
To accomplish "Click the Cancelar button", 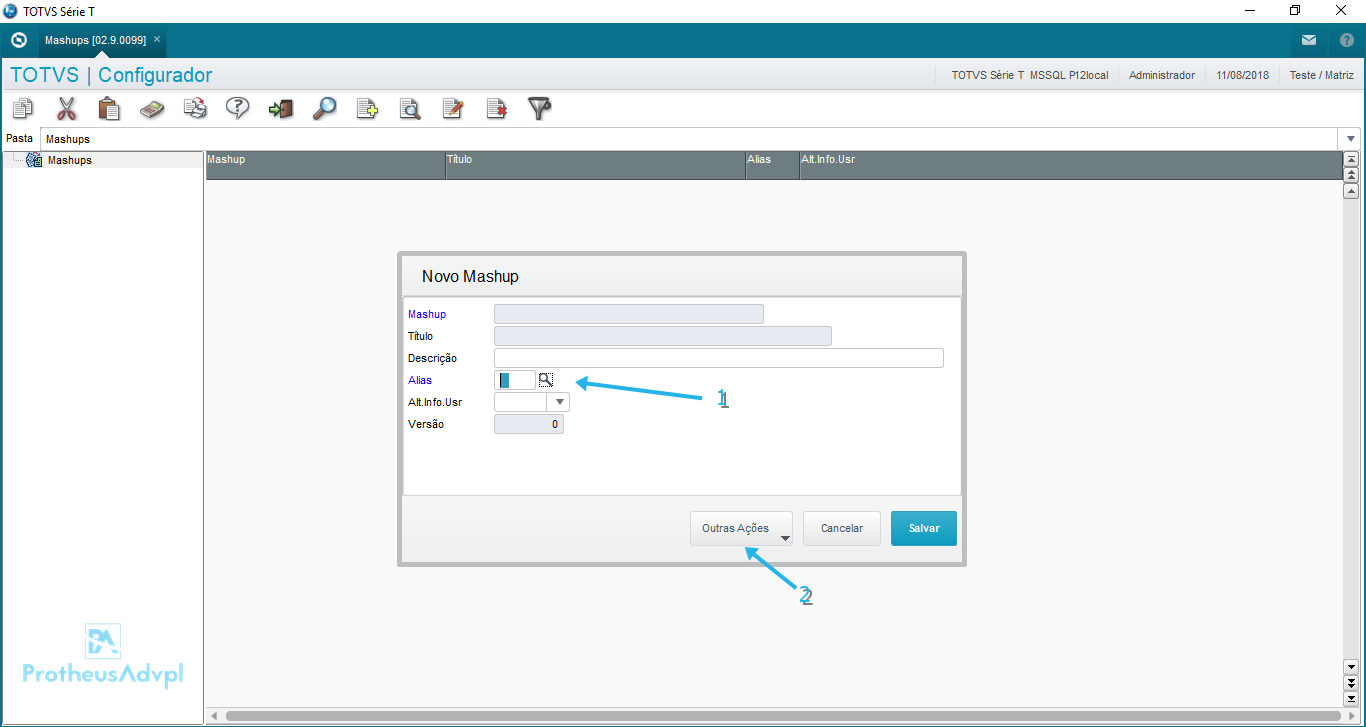I will (842, 528).
